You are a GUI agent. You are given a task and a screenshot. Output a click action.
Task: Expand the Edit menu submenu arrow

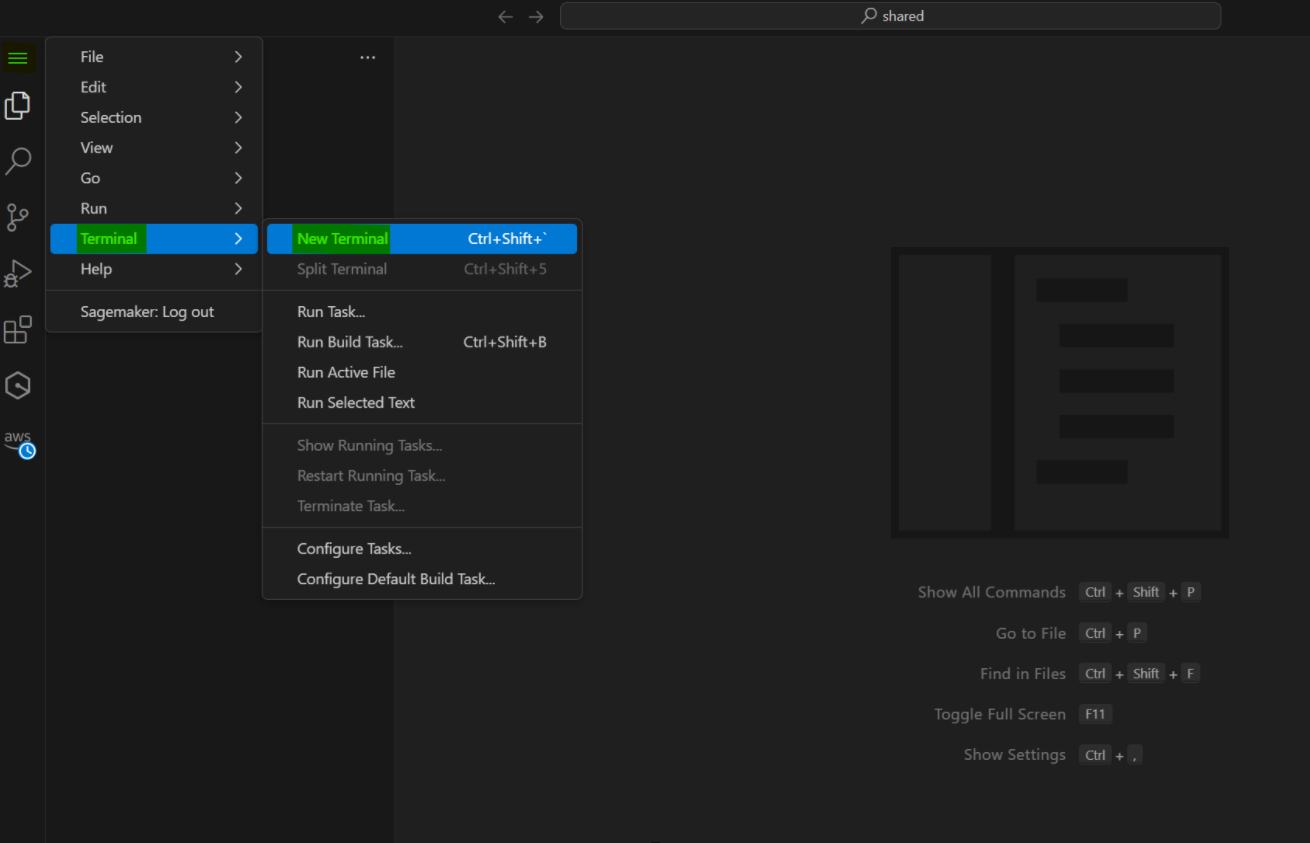(238, 87)
